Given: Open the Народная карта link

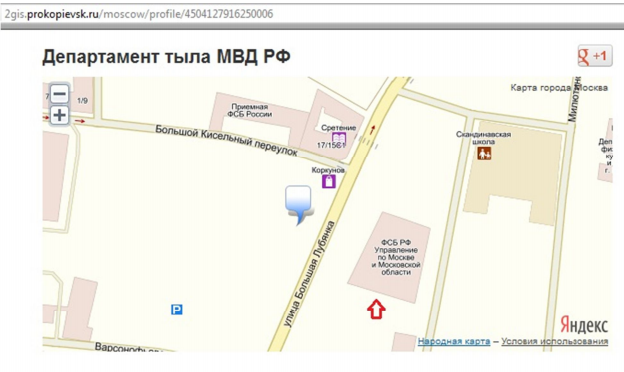Looking at the screenshot, I should click(454, 341).
